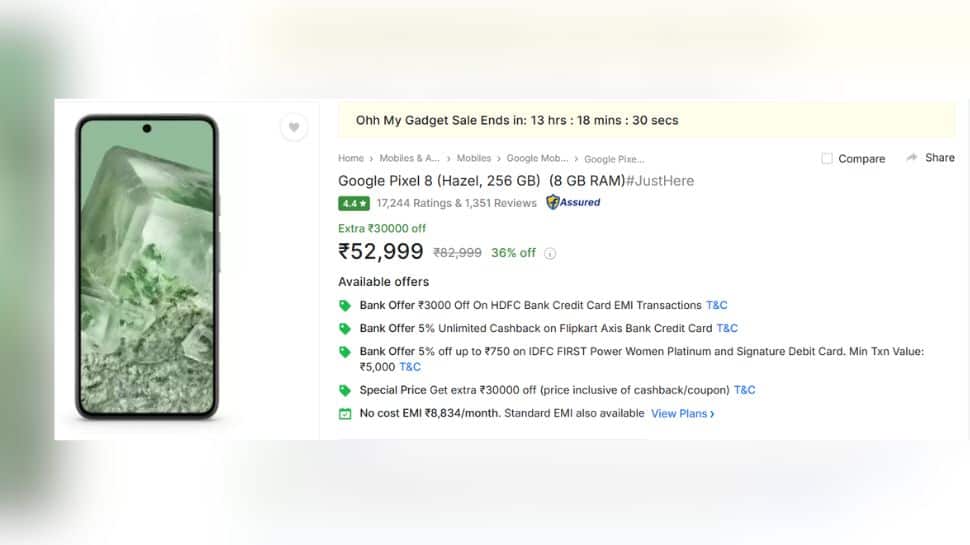Image resolution: width=970 pixels, height=545 pixels.
Task: Tick the Compare checkbox
Action: pos(827,159)
